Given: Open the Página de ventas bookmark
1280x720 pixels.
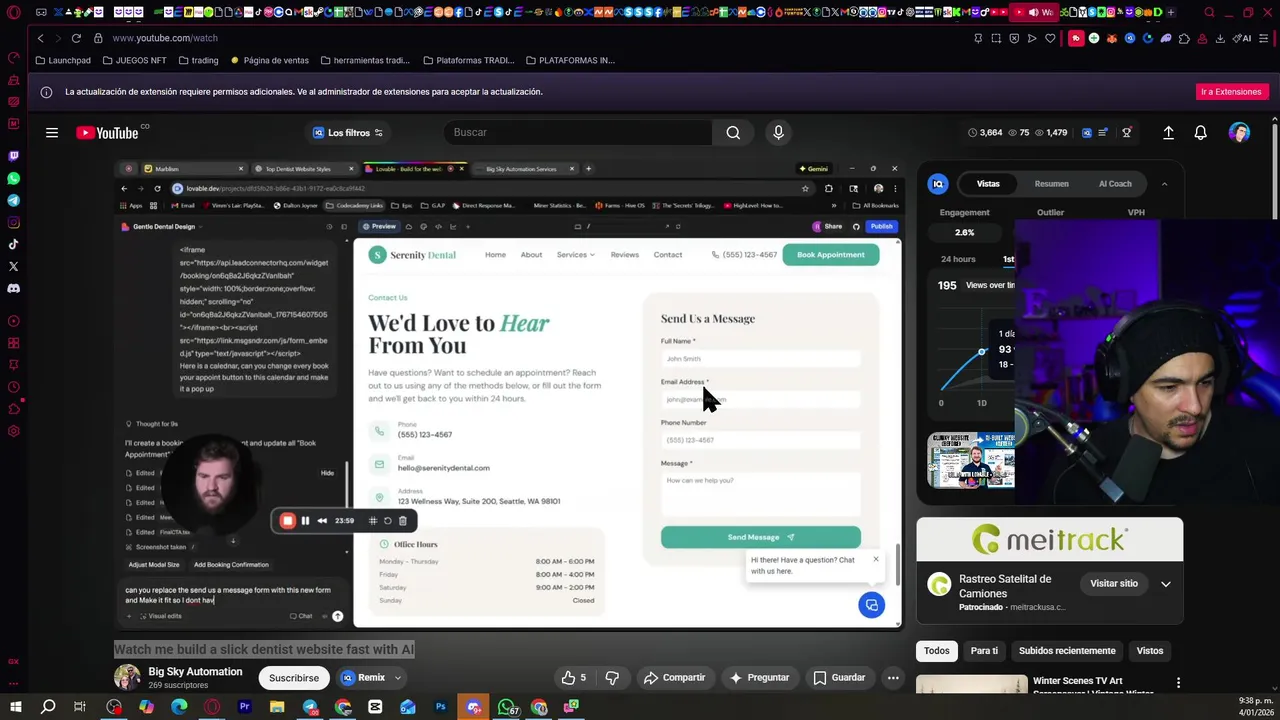Looking at the screenshot, I should tap(270, 60).
